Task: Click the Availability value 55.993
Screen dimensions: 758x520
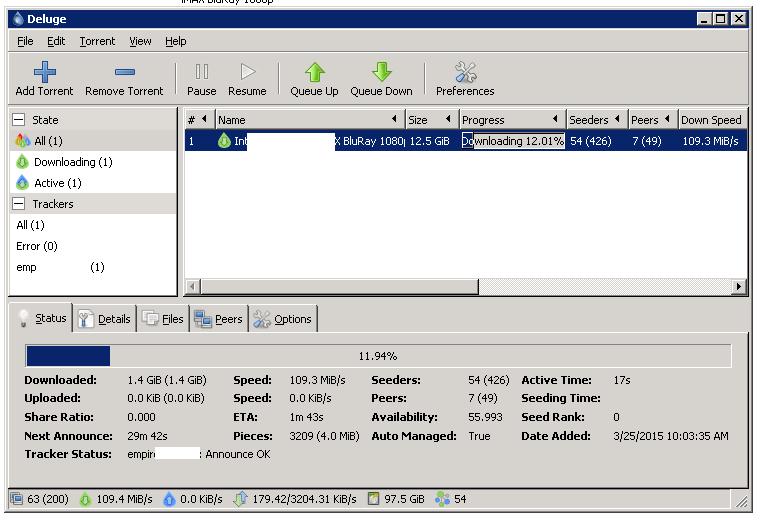Action: tap(485, 417)
